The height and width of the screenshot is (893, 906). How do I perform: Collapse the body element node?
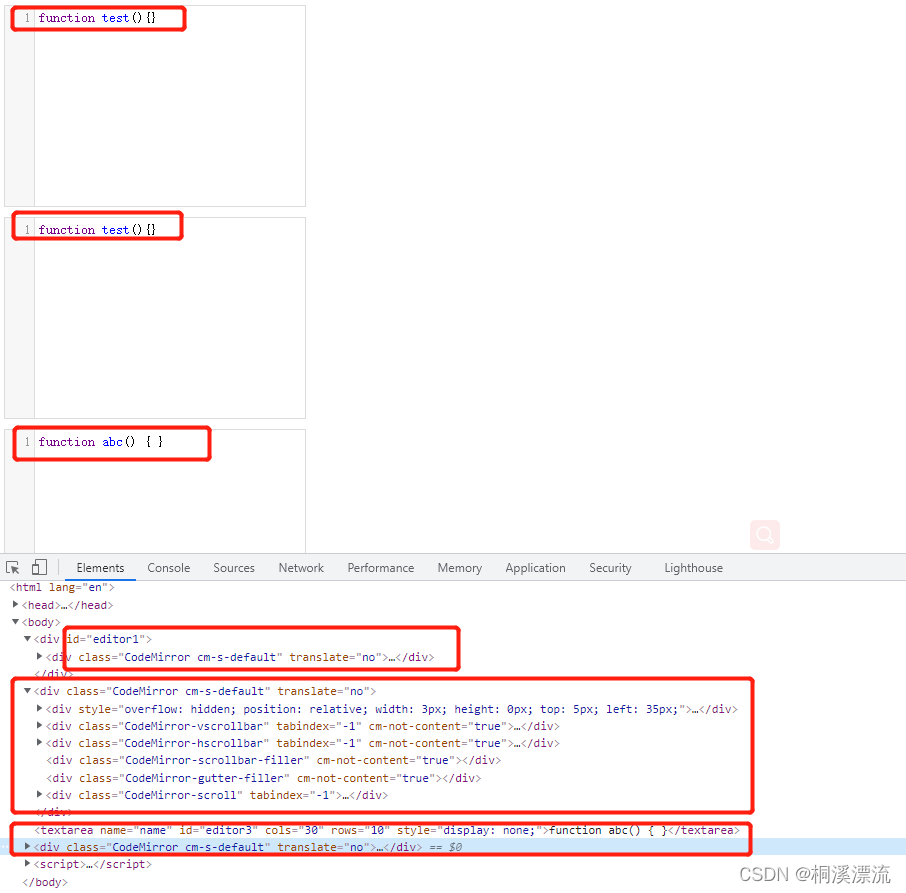coord(16,622)
